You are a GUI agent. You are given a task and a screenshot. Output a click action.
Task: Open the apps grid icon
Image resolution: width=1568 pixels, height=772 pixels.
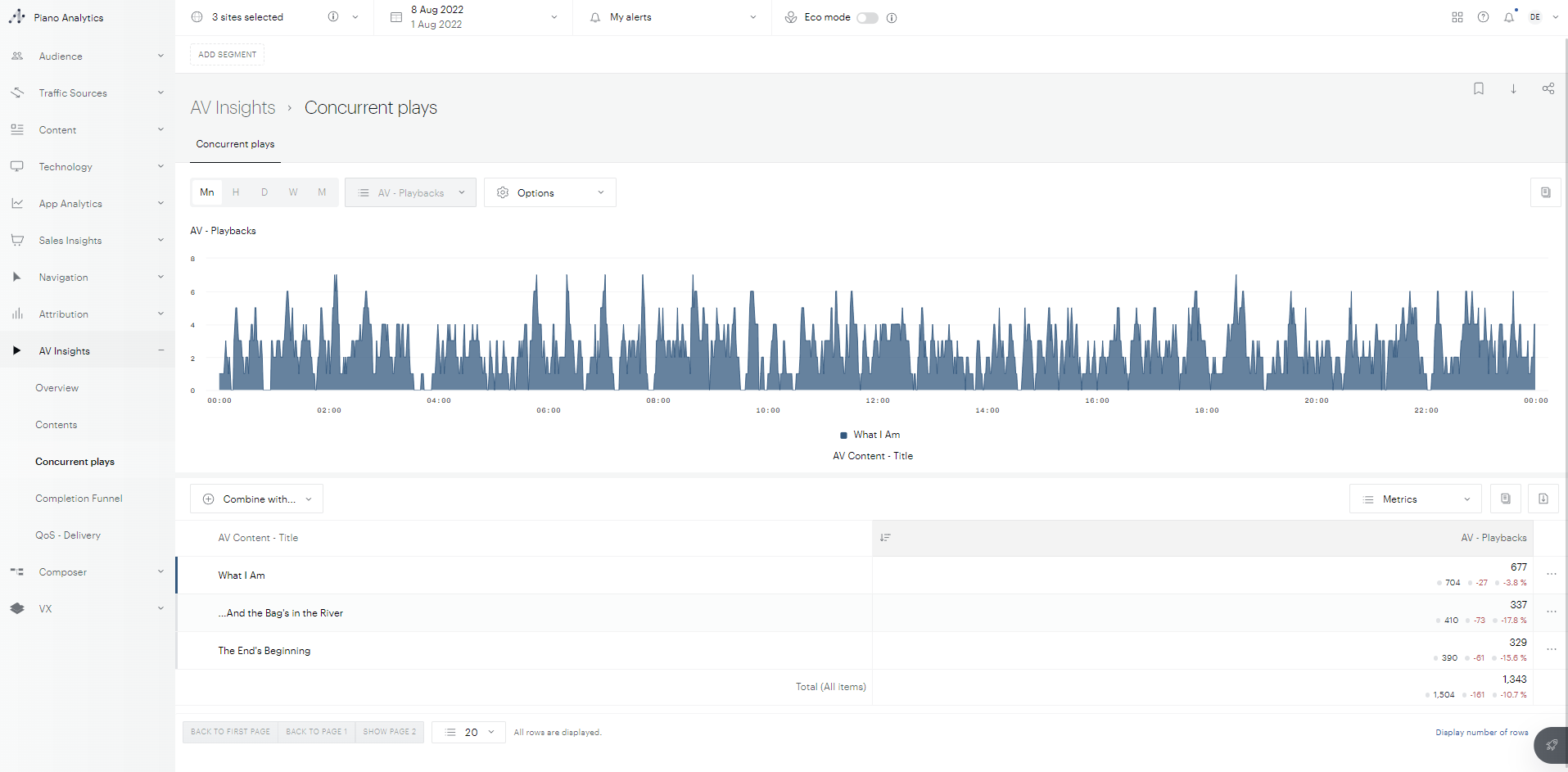1457,17
